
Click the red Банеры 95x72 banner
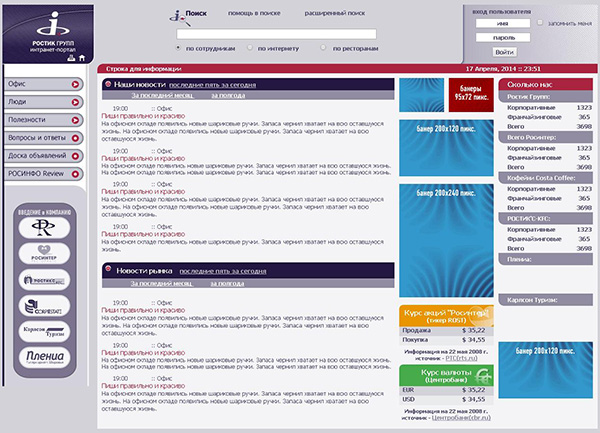click(x=471, y=95)
